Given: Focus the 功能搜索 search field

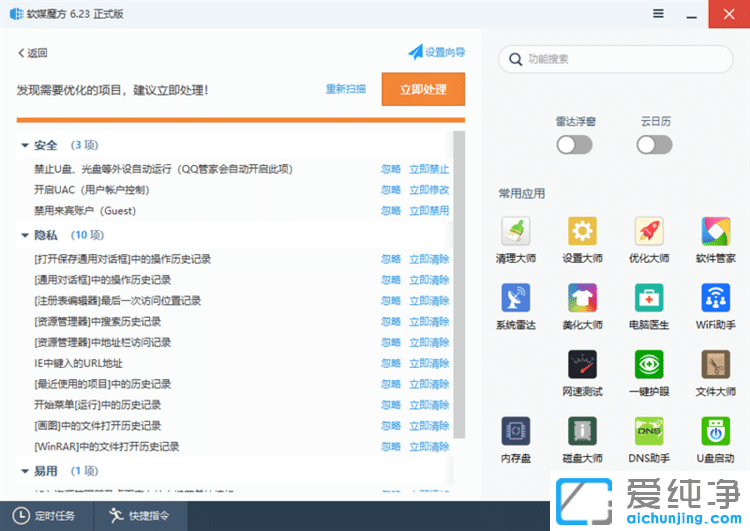Looking at the screenshot, I should 616,59.
